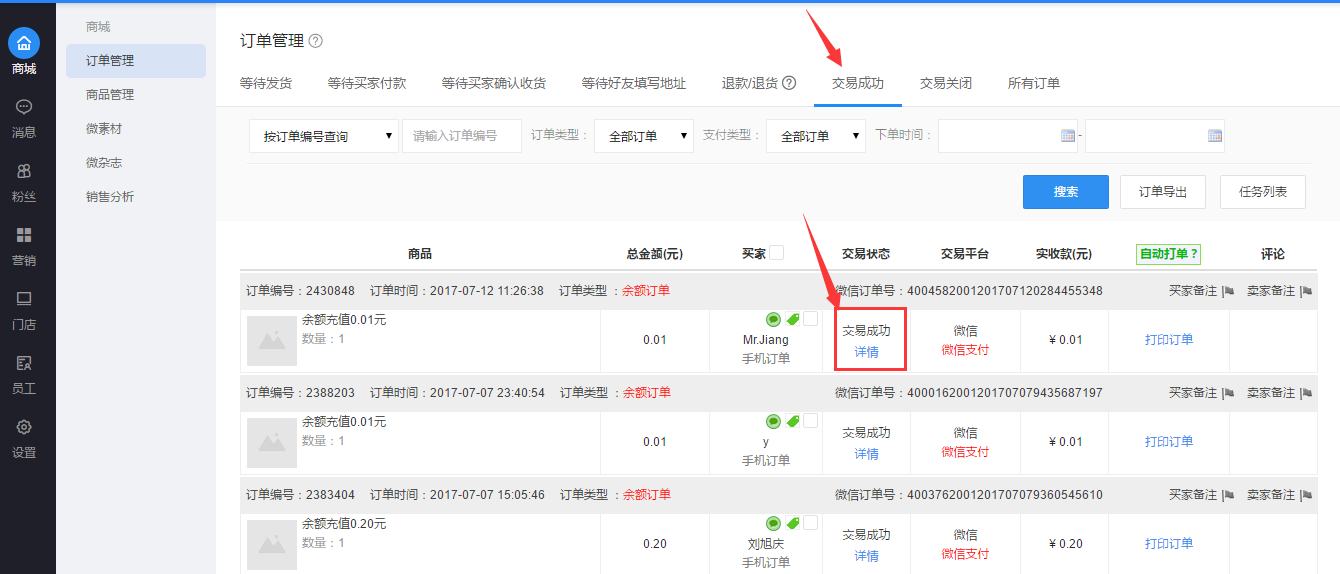Screen dimensions: 1340x574
Task: Open the 营销 marketing icon
Action: pos(24,235)
